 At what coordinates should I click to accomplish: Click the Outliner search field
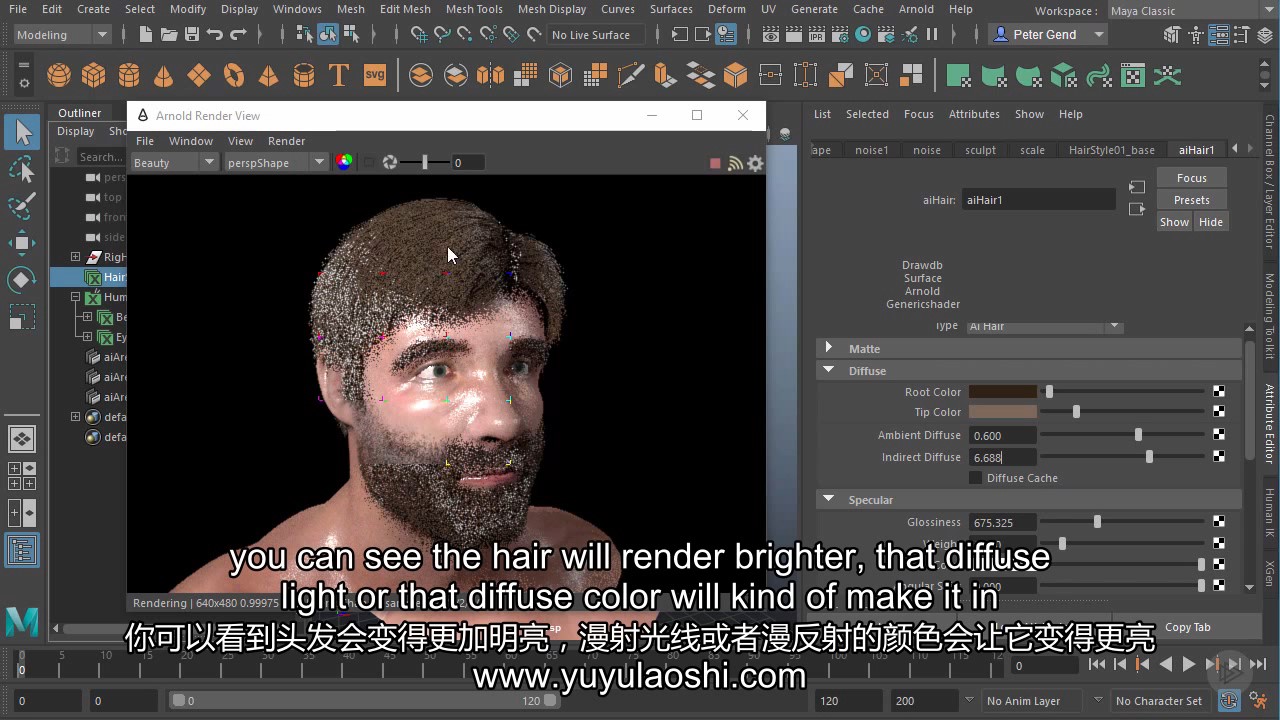click(100, 157)
